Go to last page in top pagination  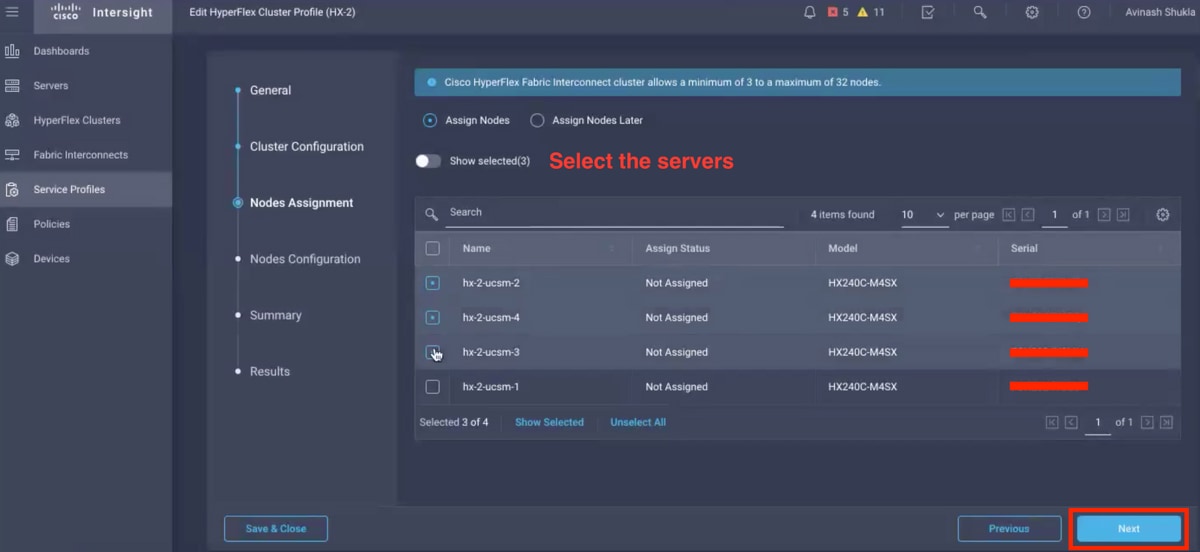[1123, 215]
